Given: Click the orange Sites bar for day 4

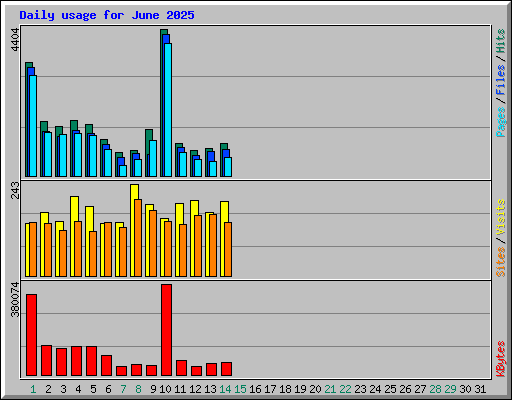Looking at the screenshot, I should coord(78,249).
